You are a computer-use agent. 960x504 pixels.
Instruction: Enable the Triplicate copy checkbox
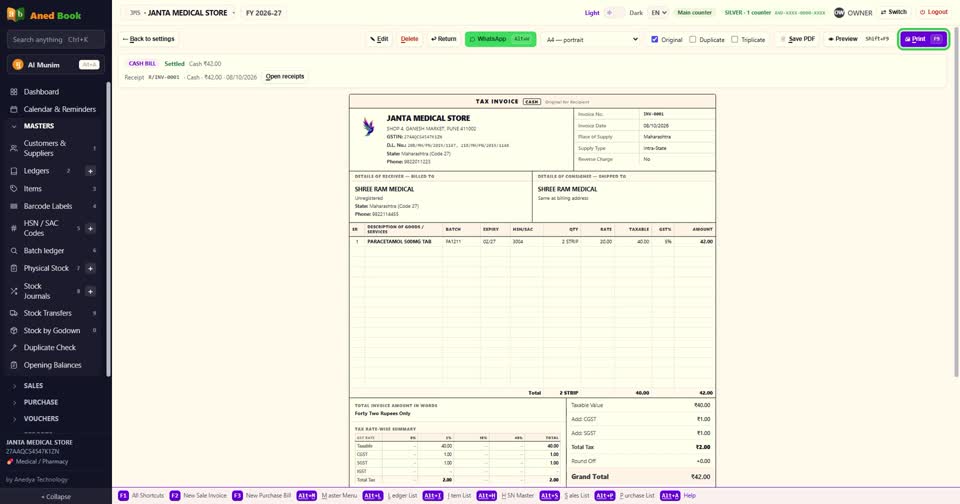tap(734, 39)
